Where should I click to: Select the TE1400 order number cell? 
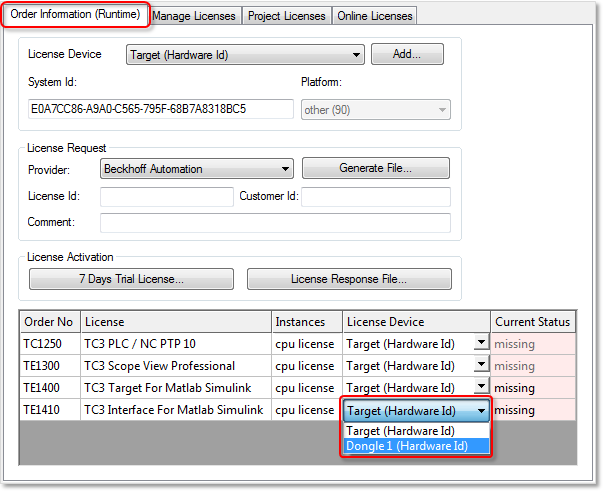(x=50, y=388)
